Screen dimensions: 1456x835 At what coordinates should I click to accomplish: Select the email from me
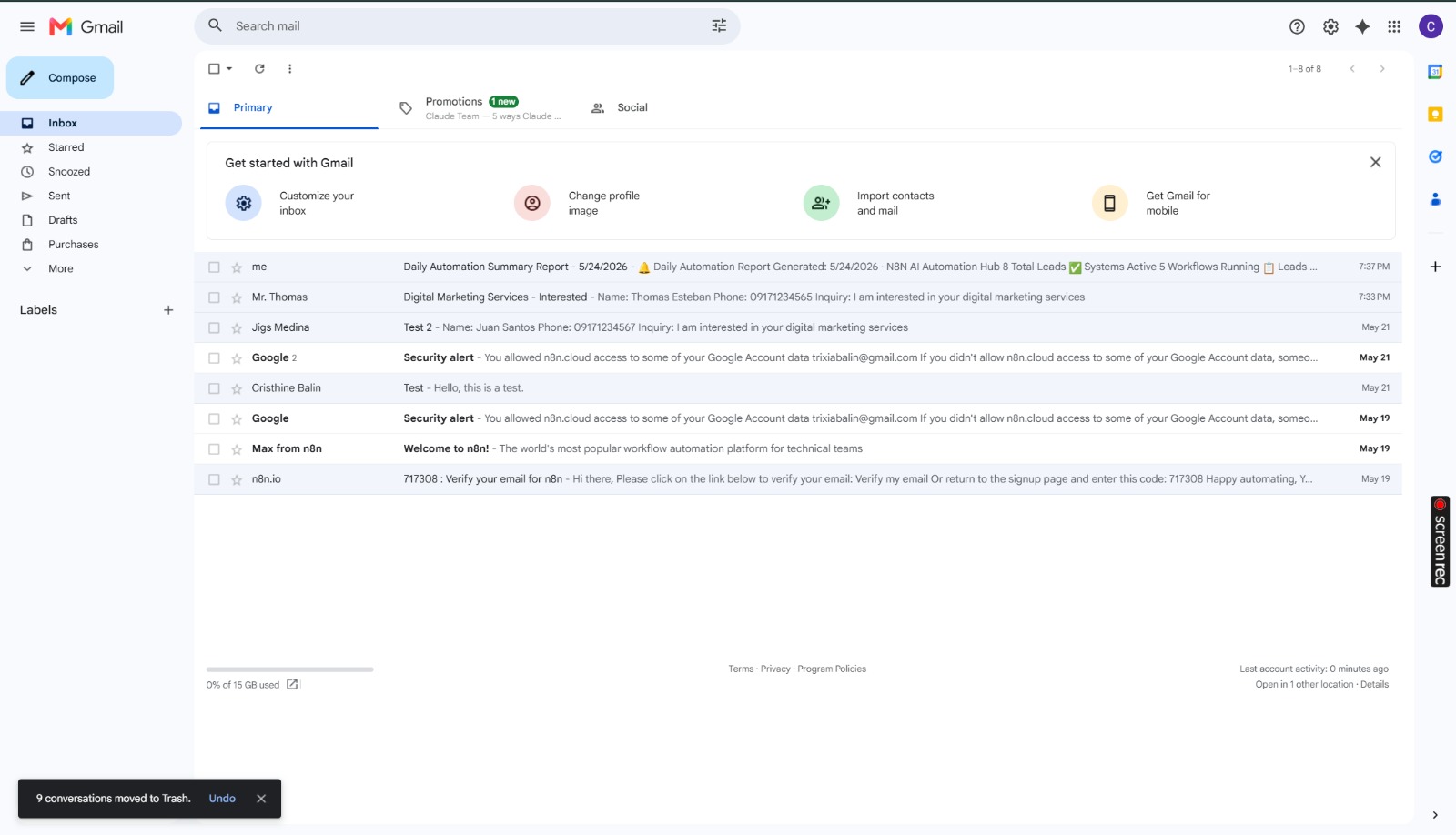click(214, 267)
